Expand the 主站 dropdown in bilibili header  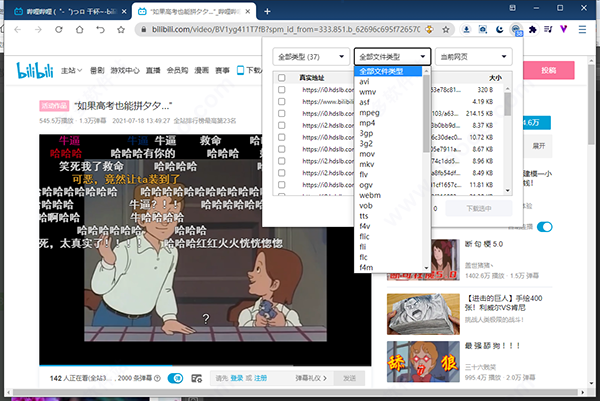click(72, 70)
